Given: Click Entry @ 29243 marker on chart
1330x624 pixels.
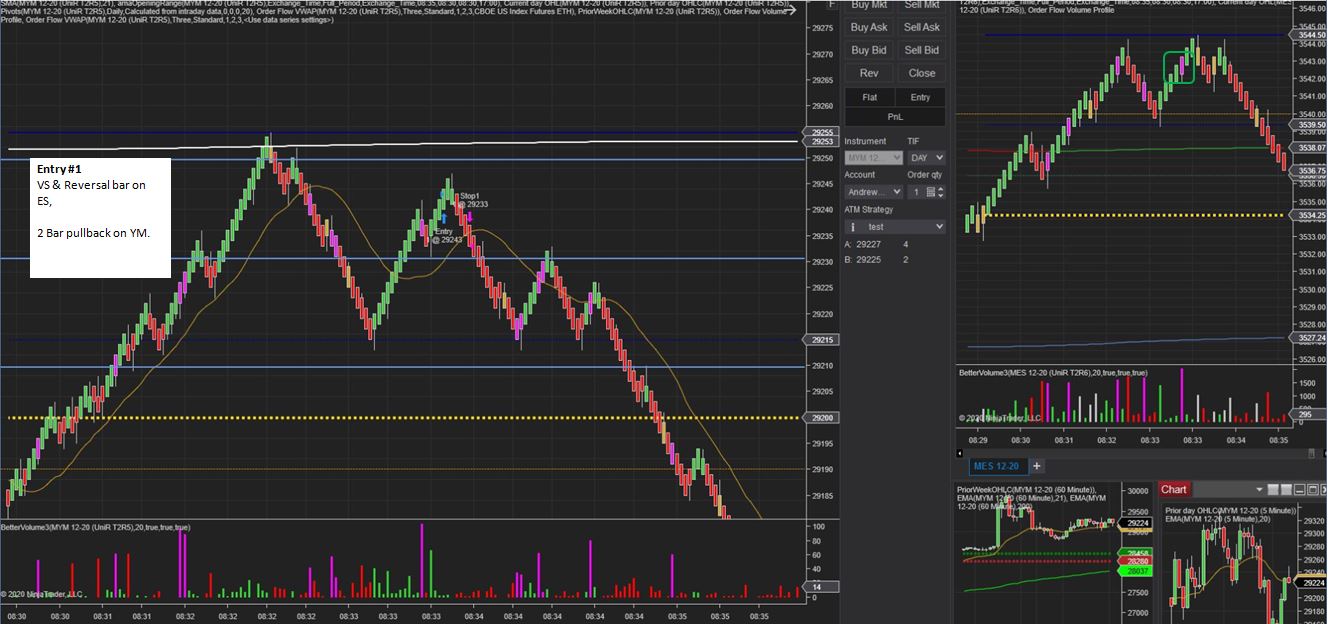Looking at the screenshot, I should pyautogui.click(x=447, y=235).
